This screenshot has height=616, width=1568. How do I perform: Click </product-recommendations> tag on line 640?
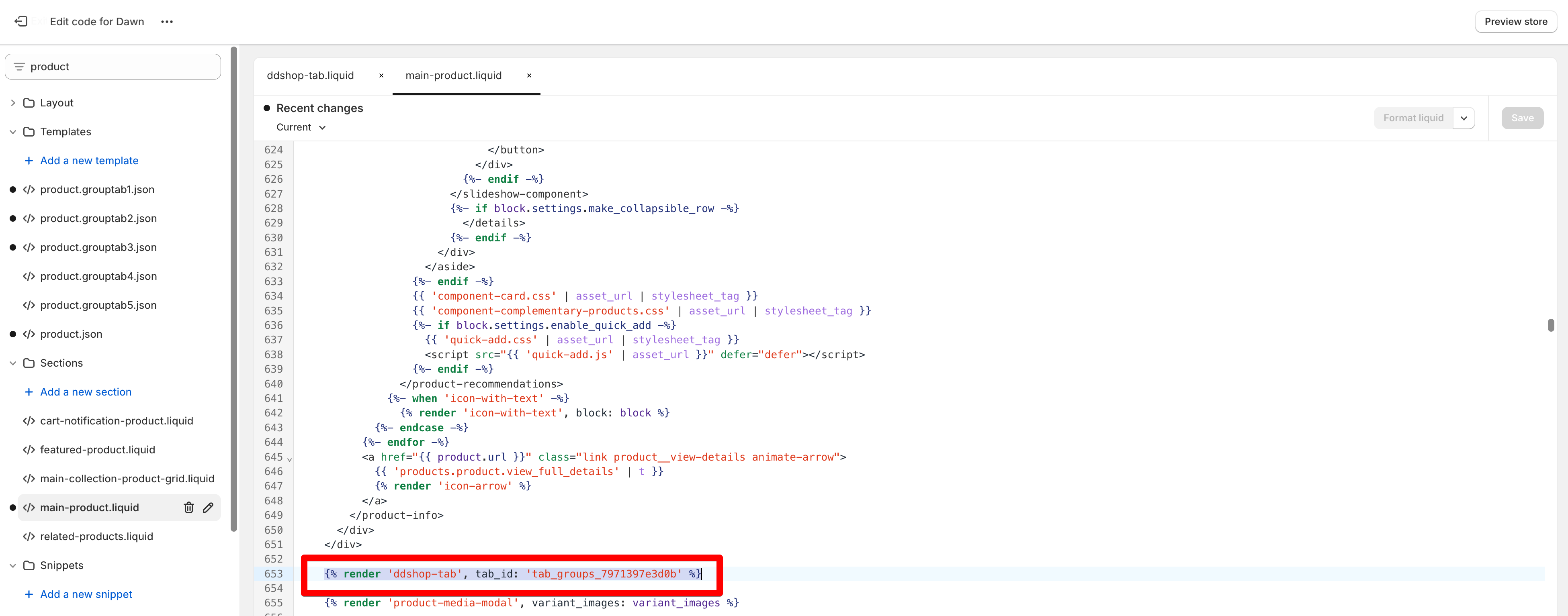[481, 384]
